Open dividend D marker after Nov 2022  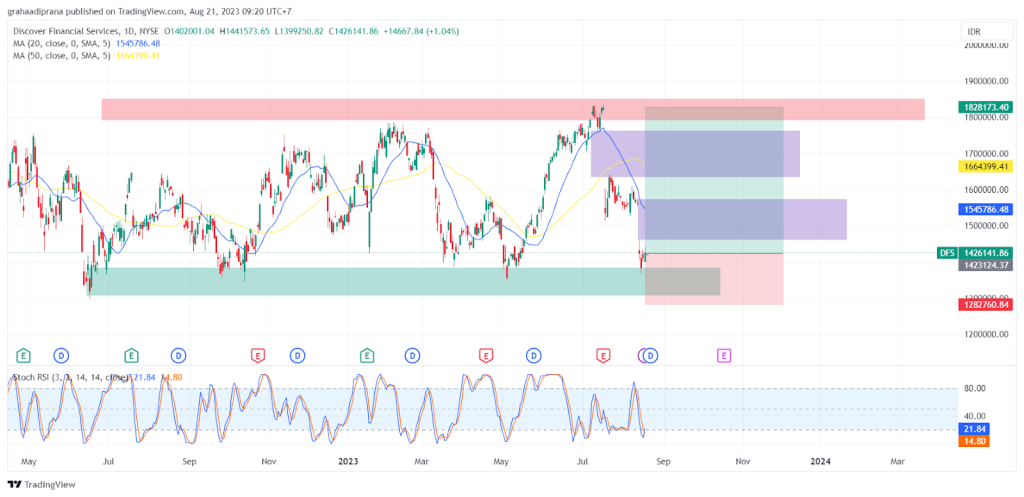tap(297, 355)
